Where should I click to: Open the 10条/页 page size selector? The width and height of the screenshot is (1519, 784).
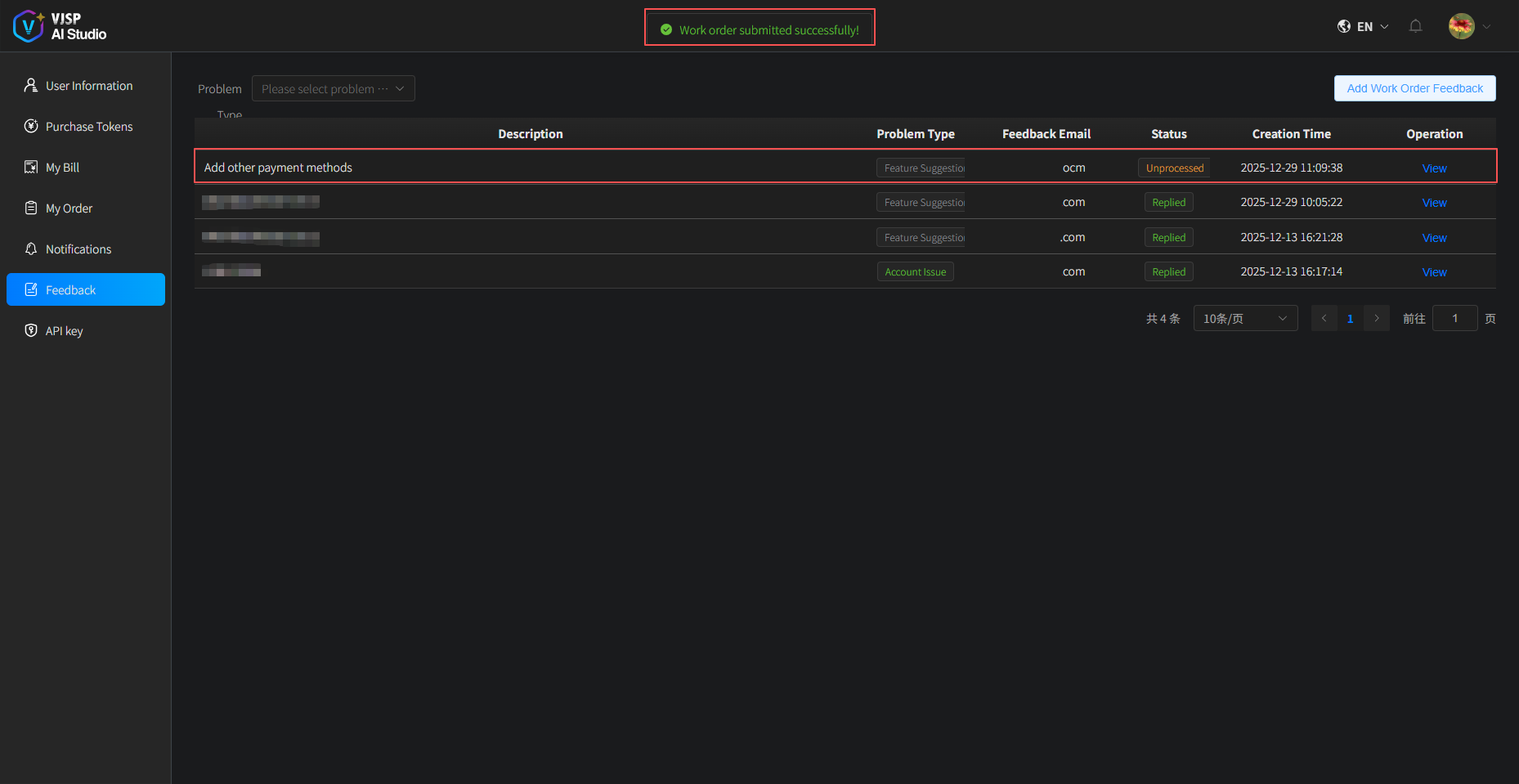[1244, 318]
